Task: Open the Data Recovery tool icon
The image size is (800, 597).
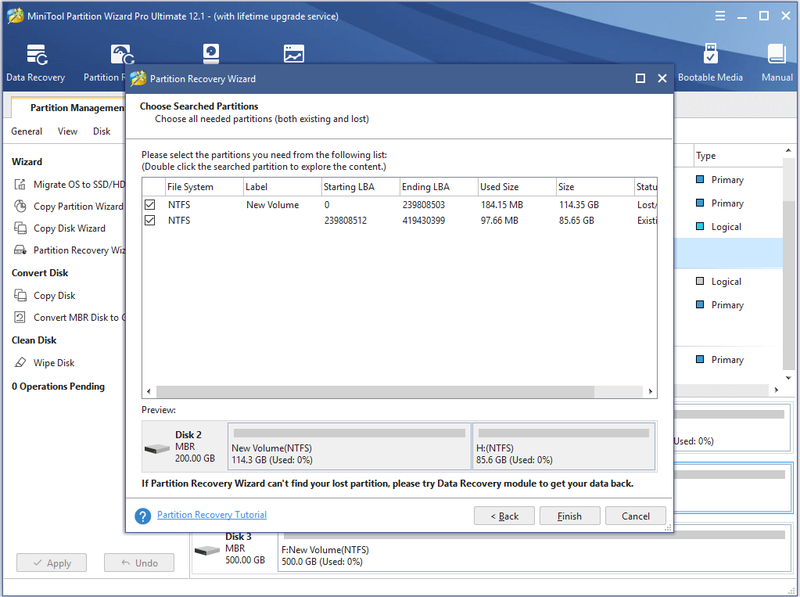Action: (37, 55)
